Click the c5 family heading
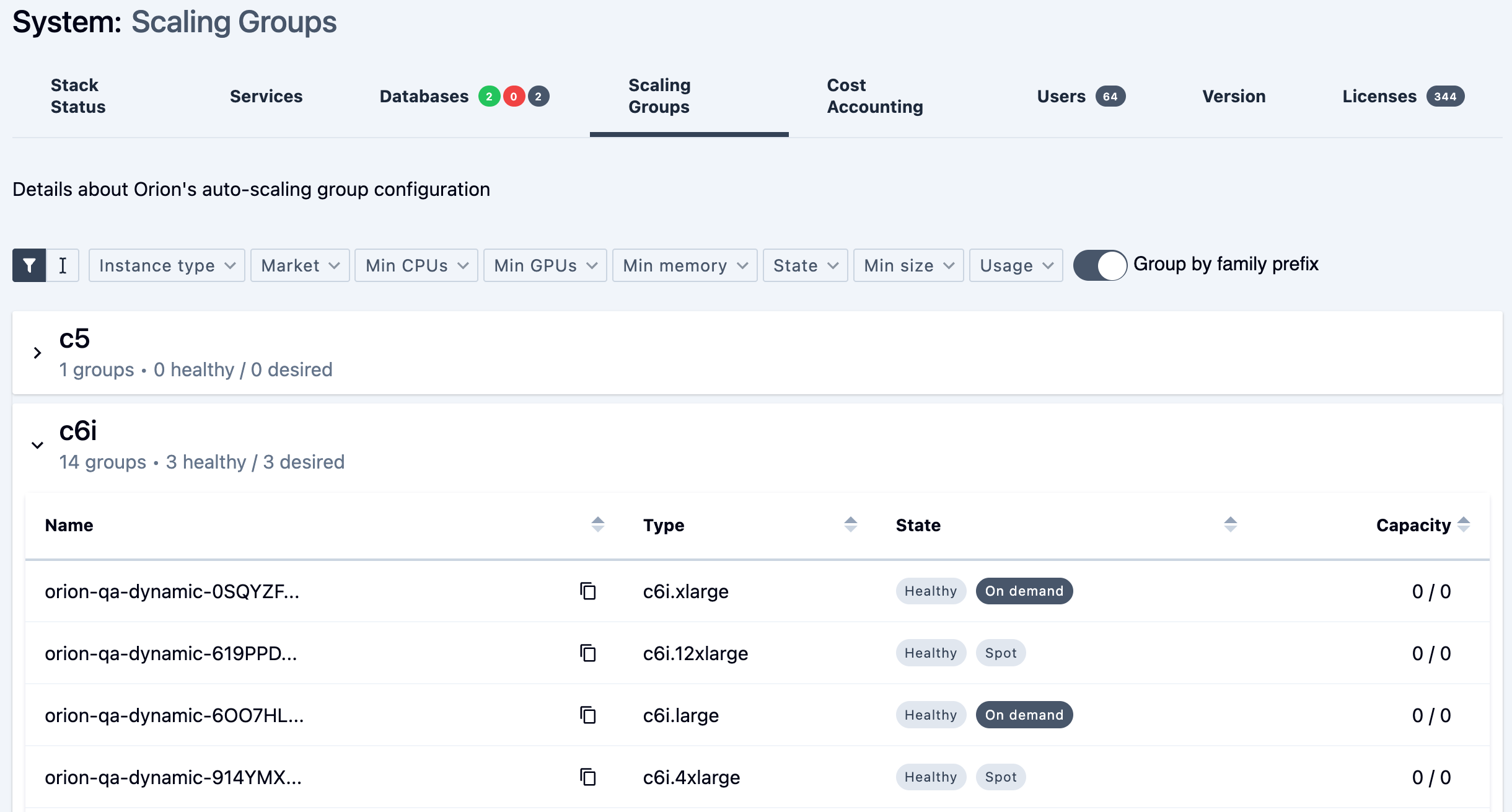1512x812 pixels. click(74, 339)
